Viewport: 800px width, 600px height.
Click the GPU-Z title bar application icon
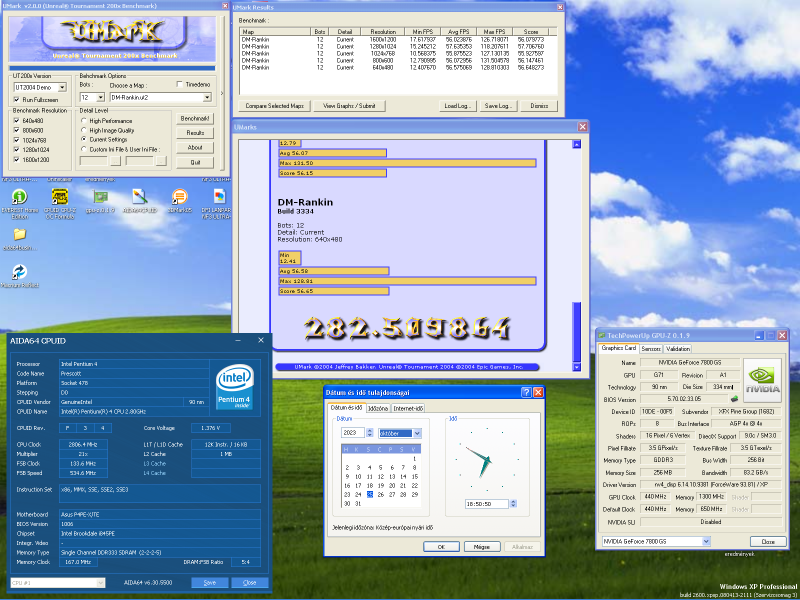(x=602, y=335)
